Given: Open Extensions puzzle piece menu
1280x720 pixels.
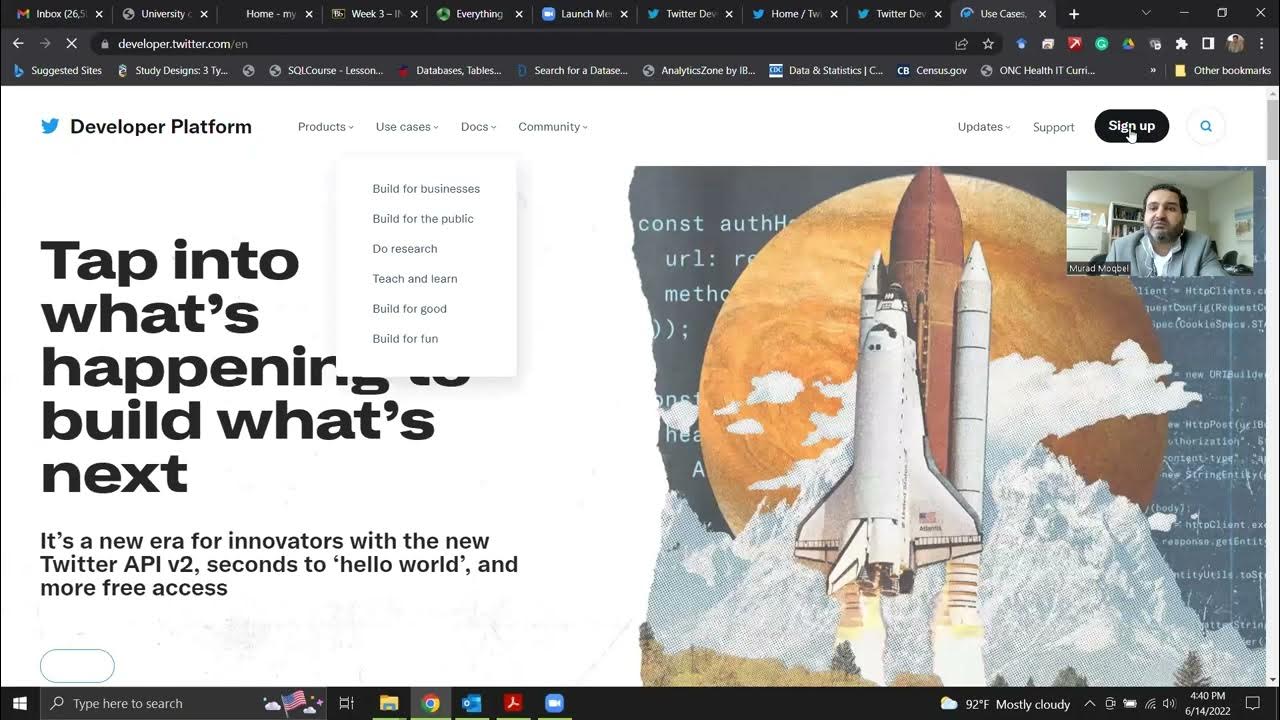Looking at the screenshot, I should [1181, 44].
